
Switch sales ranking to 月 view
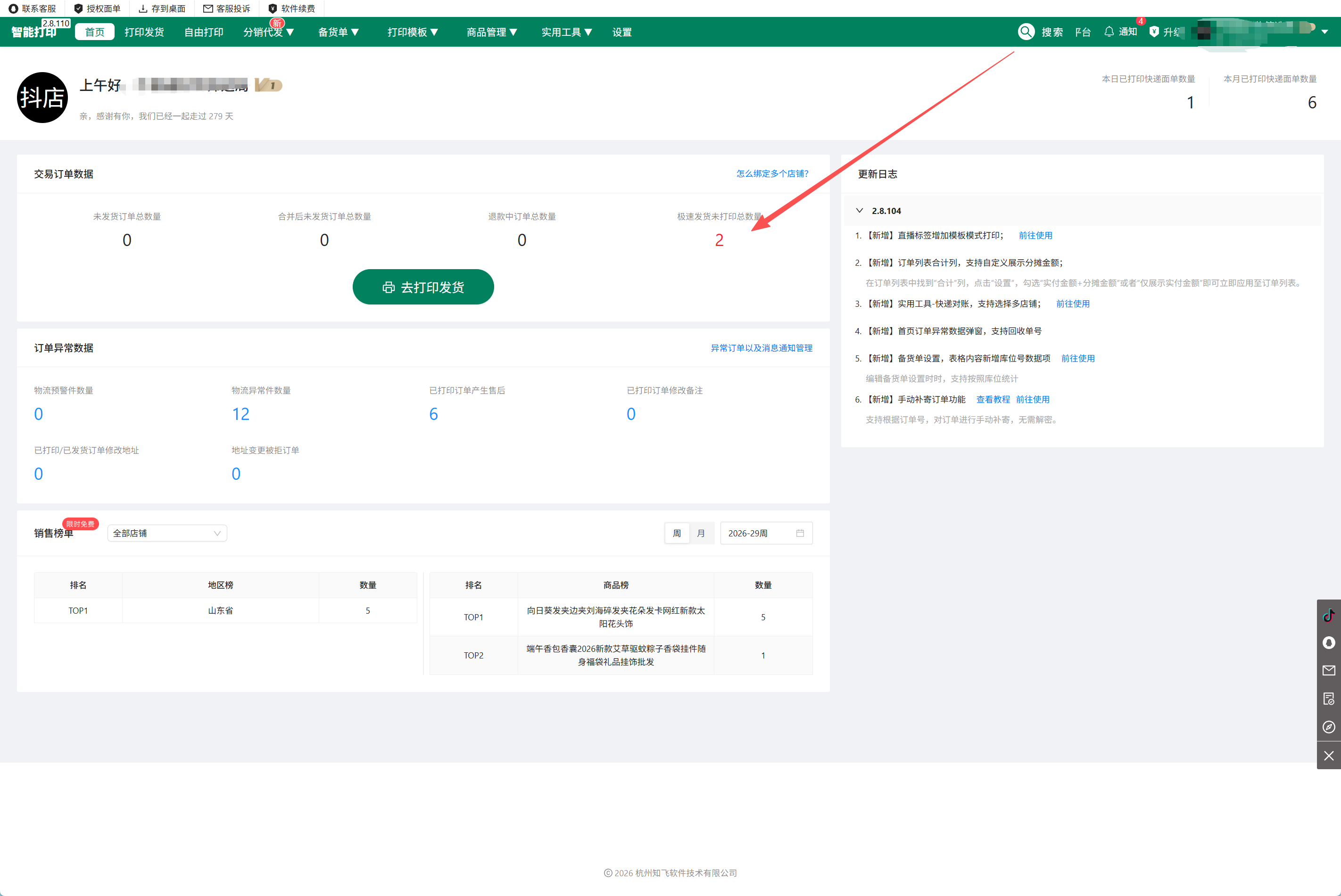tap(701, 533)
